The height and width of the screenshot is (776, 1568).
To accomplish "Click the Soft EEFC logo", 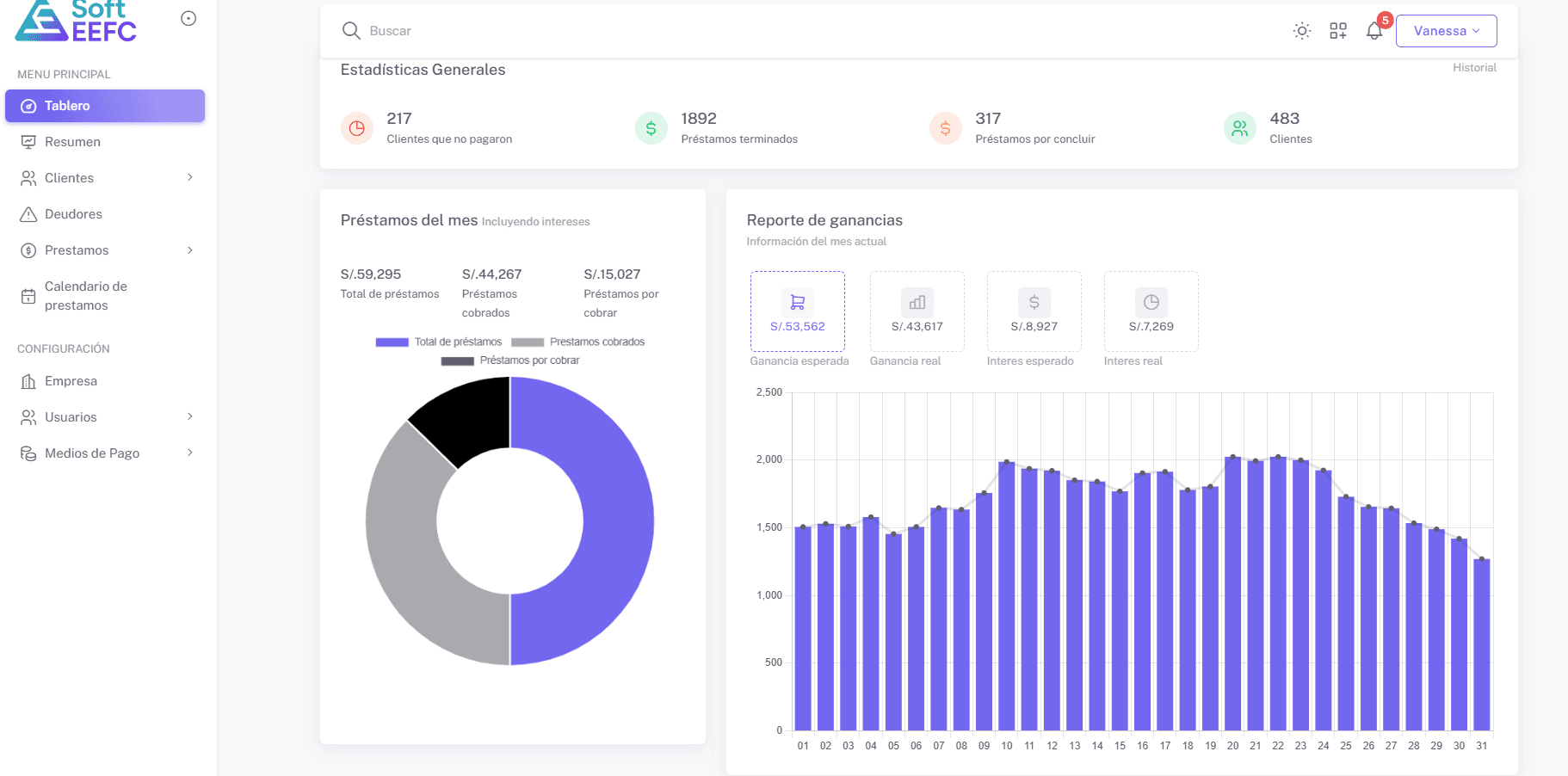I will click(x=77, y=21).
